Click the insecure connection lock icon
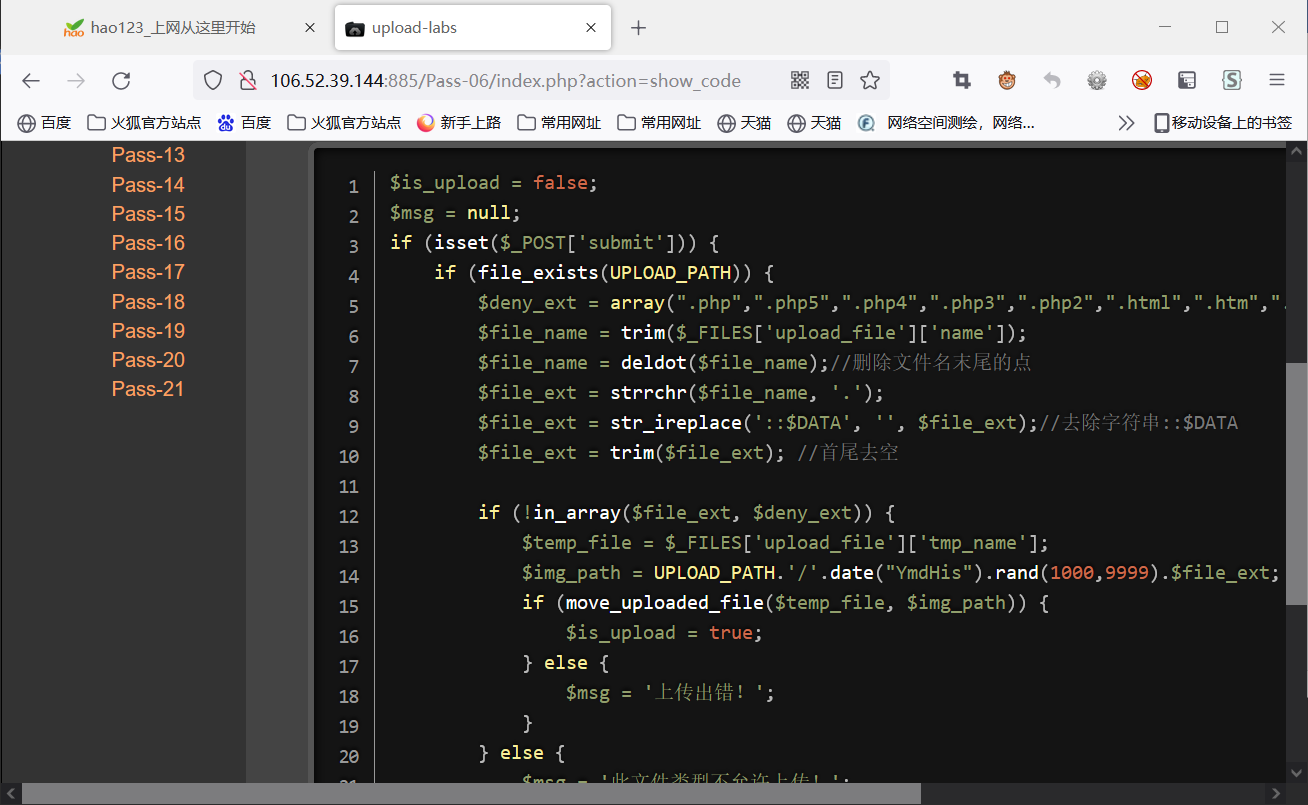The image size is (1308, 805). [x=247, y=81]
